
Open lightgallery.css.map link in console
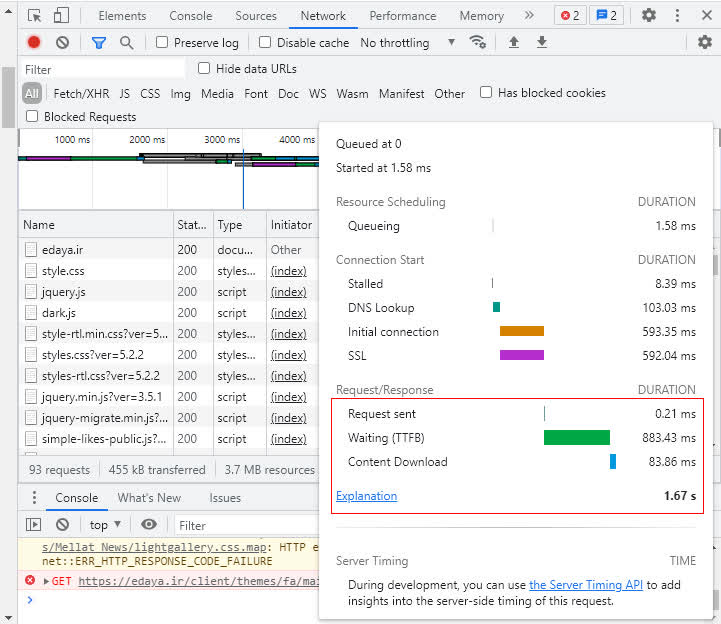tap(154, 547)
